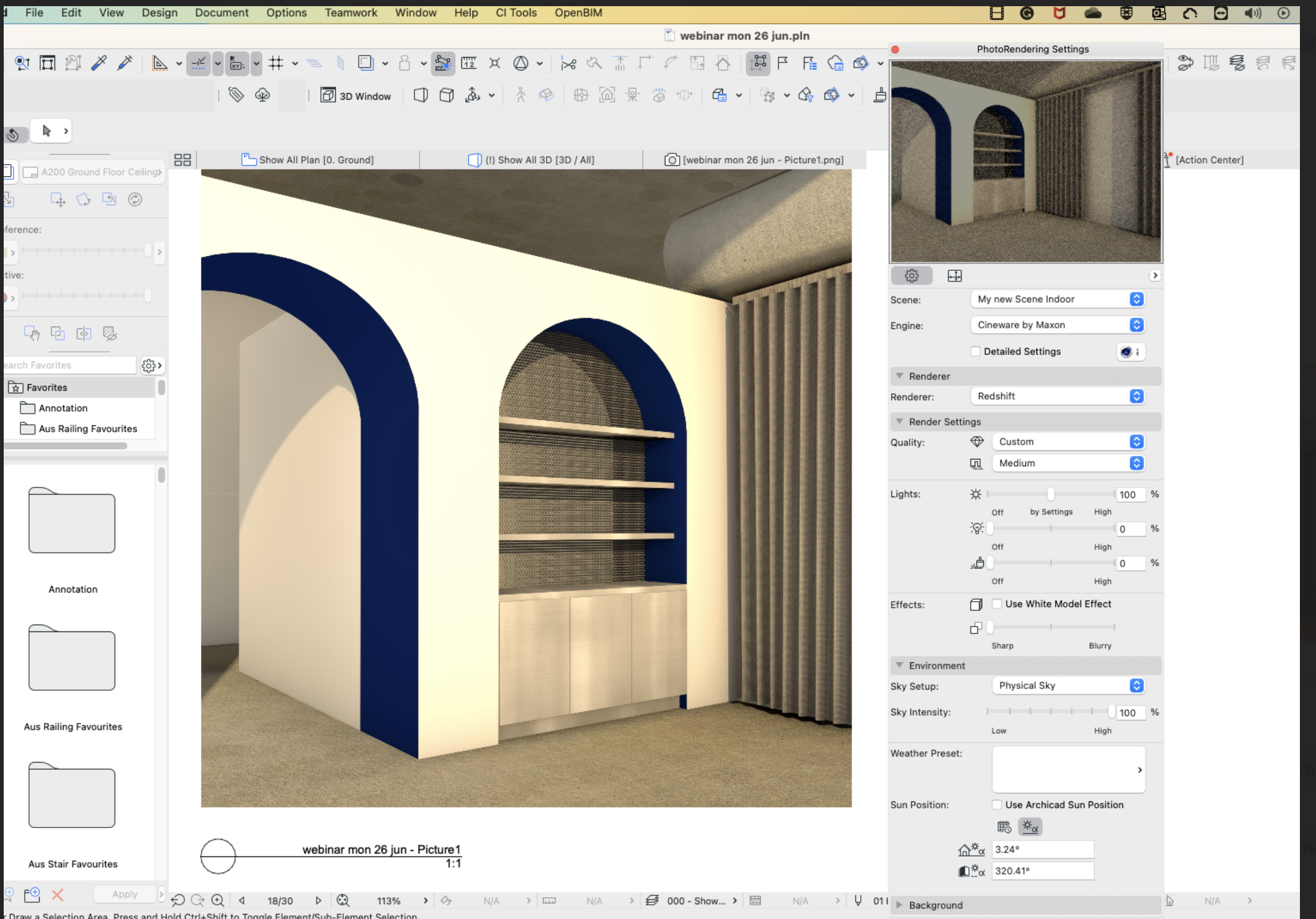Adjust the sun Lights intensity slider
This screenshot has height=919, width=1316.
tap(1051, 494)
